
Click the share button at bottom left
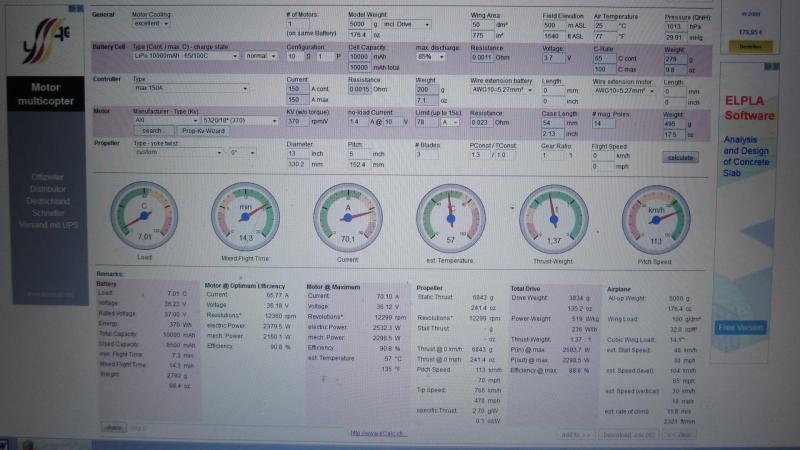coord(113,427)
